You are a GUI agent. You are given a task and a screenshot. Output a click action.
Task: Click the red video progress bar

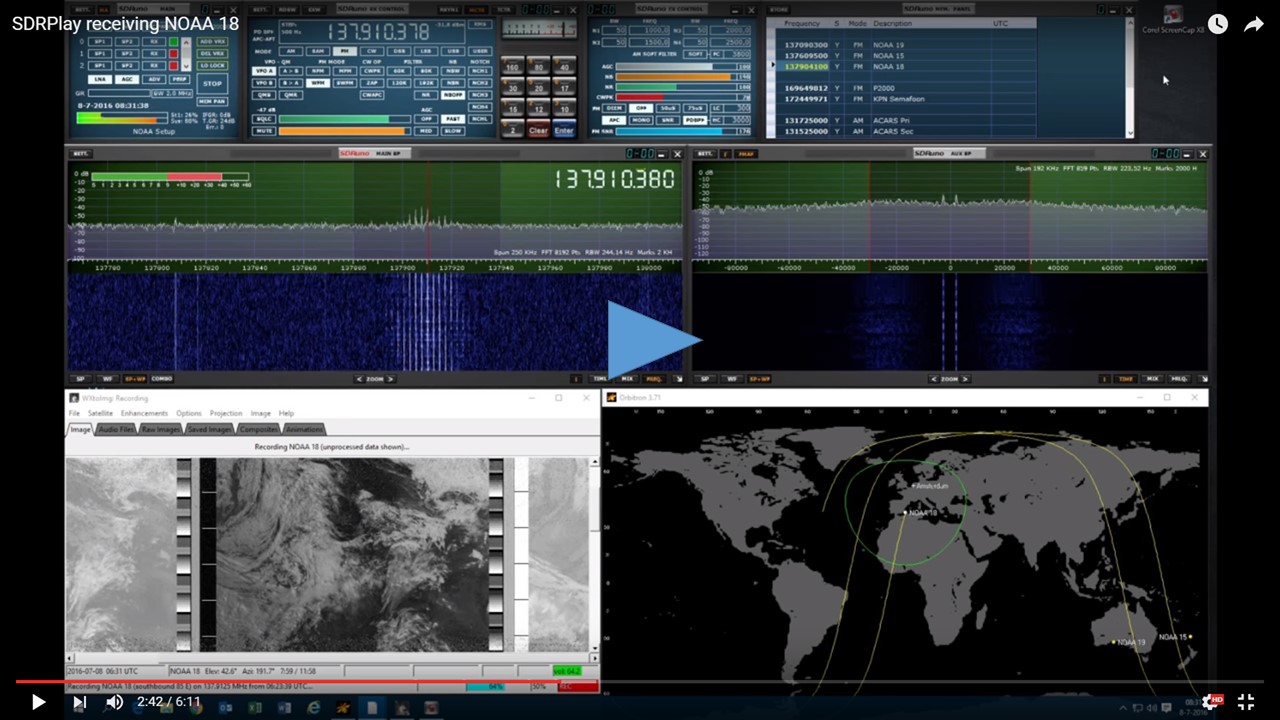click(640, 681)
